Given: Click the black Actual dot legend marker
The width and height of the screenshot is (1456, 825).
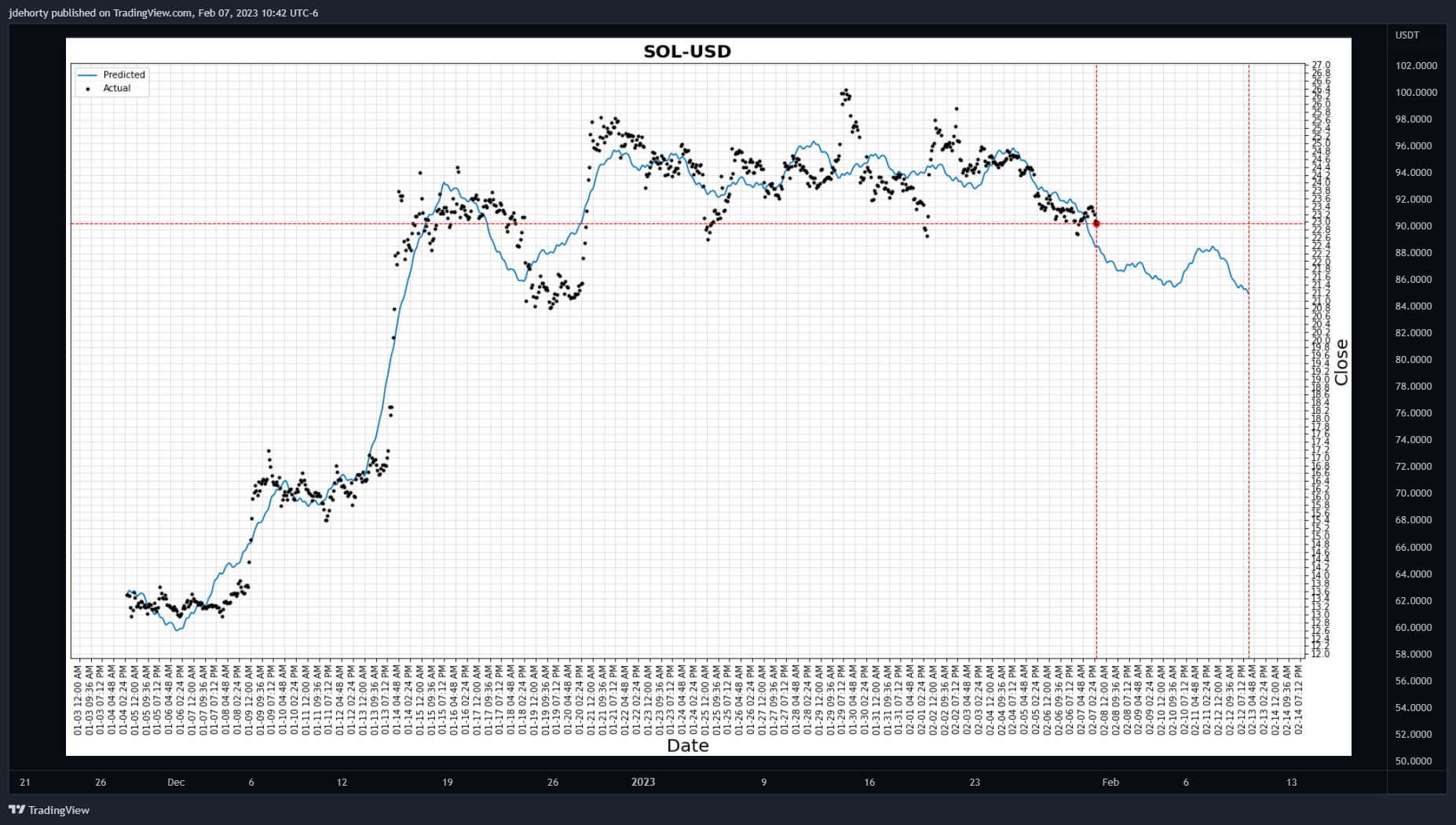Looking at the screenshot, I should pyautogui.click(x=87, y=89).
